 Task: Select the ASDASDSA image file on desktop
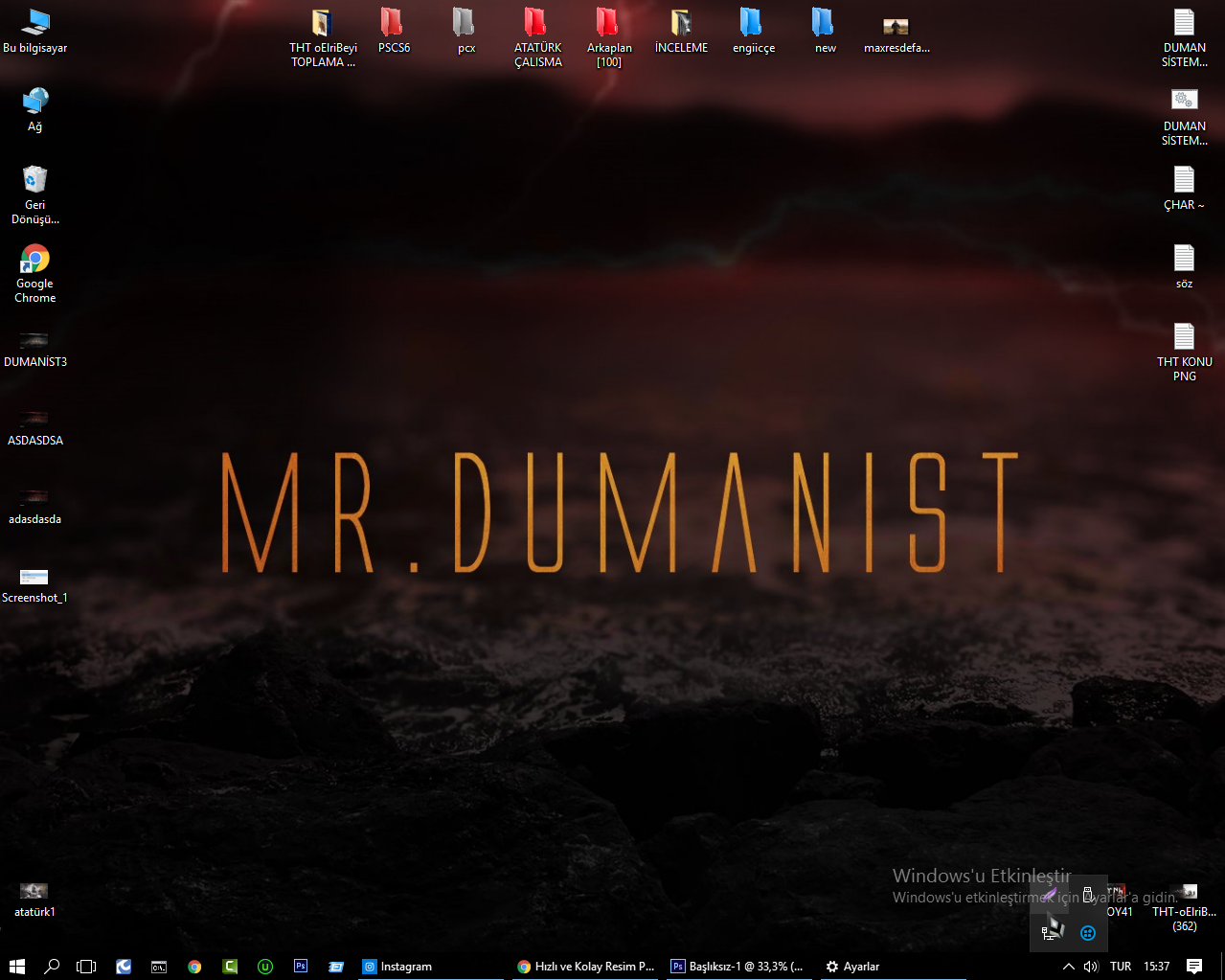pos(35,427)
